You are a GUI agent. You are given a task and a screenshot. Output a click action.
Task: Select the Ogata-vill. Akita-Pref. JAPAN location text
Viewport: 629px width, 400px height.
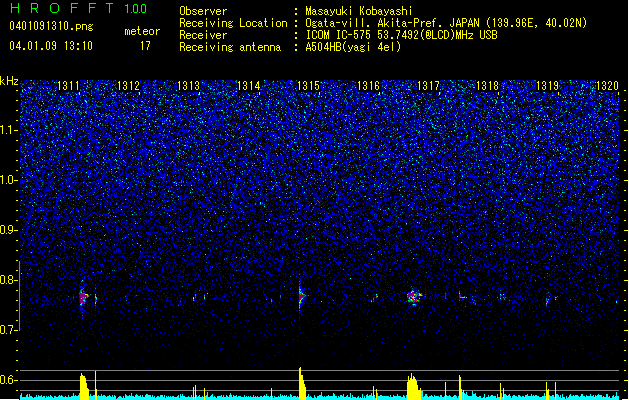pos(446,23)
